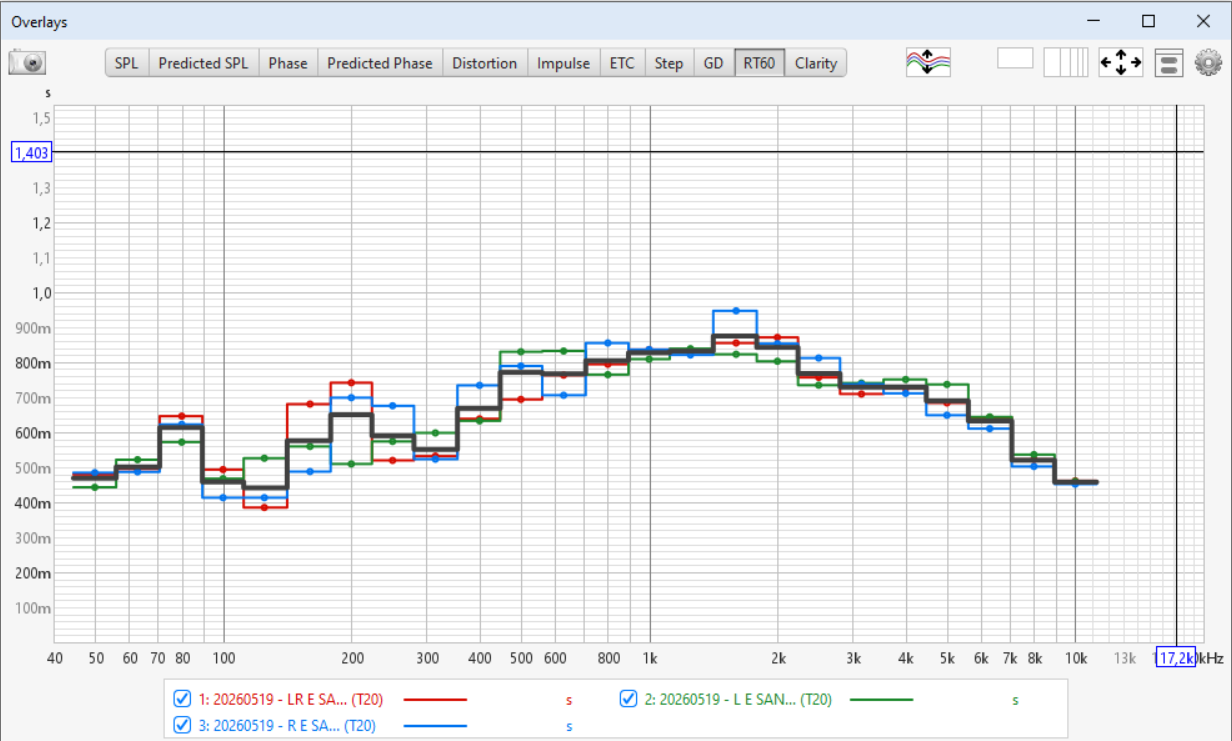Toggle checkbox for trace 2 L E SAN

pyautogui.click(x=629, y=700)
